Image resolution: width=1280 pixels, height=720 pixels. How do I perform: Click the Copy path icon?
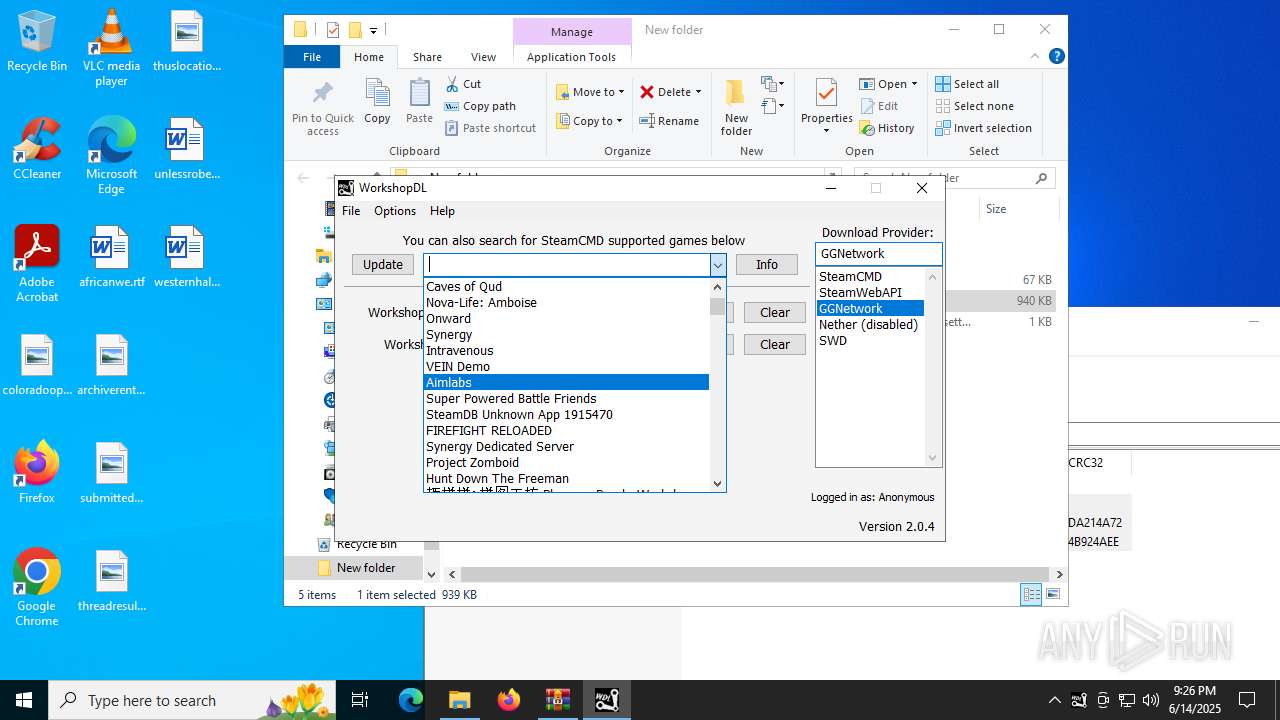pos(452,106)
